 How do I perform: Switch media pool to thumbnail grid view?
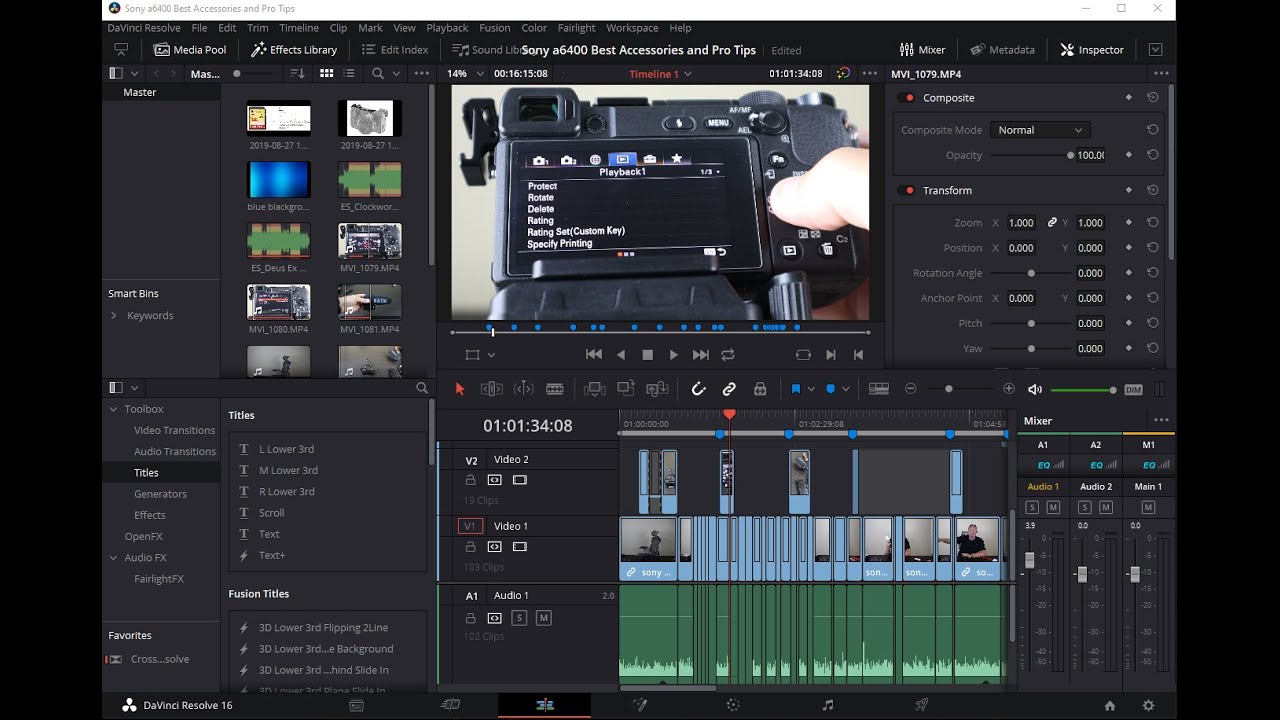coord(326,74)
